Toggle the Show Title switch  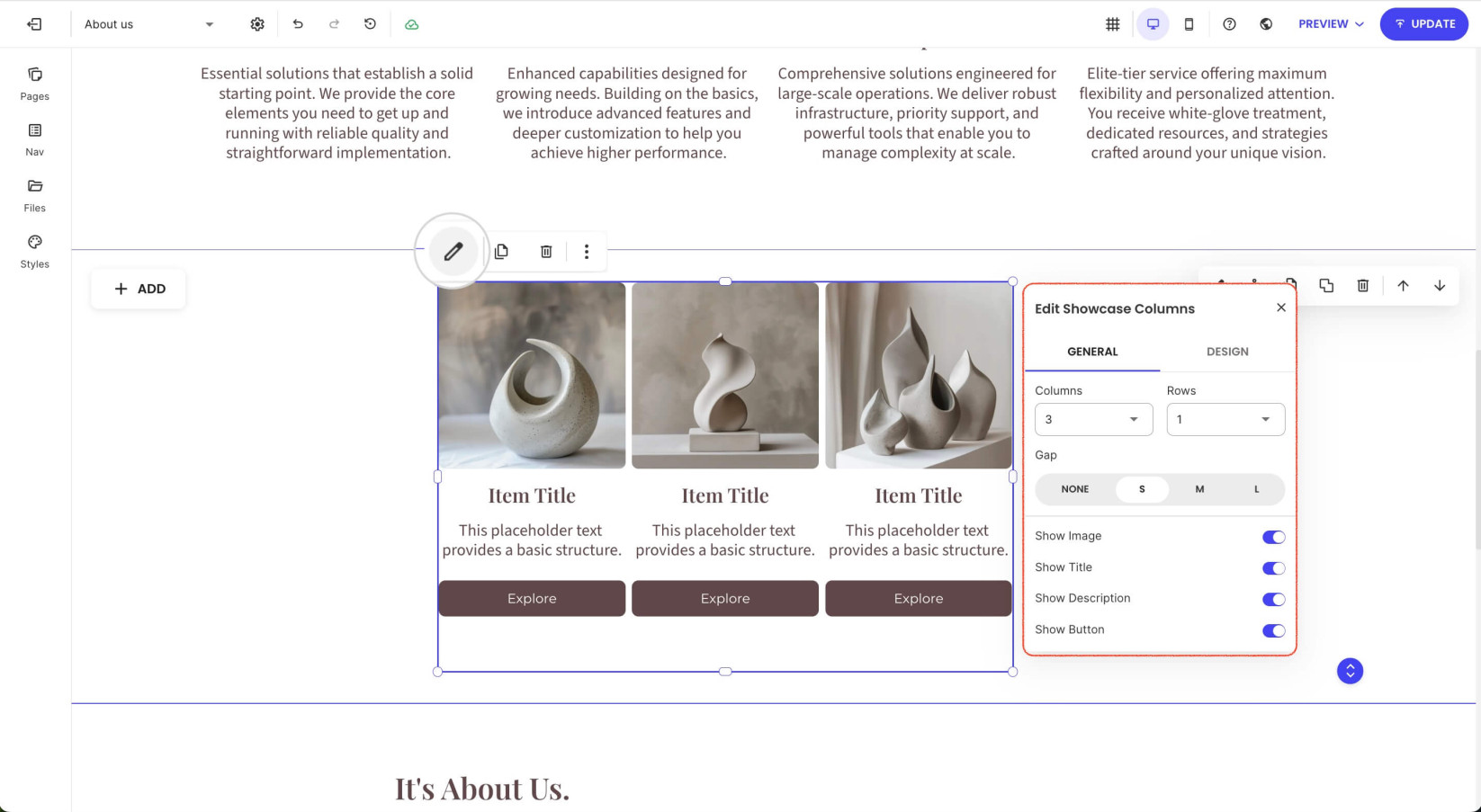1273,568
